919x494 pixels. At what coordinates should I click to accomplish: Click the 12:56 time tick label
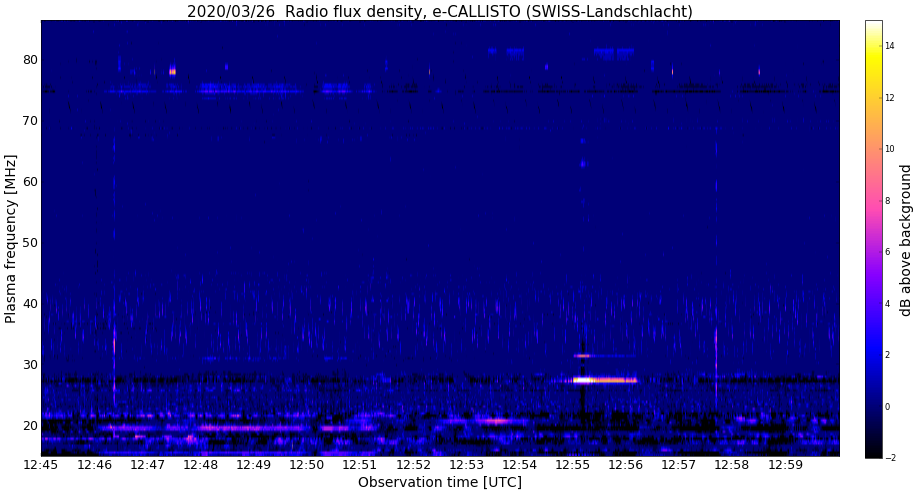[x=627, y=465]
